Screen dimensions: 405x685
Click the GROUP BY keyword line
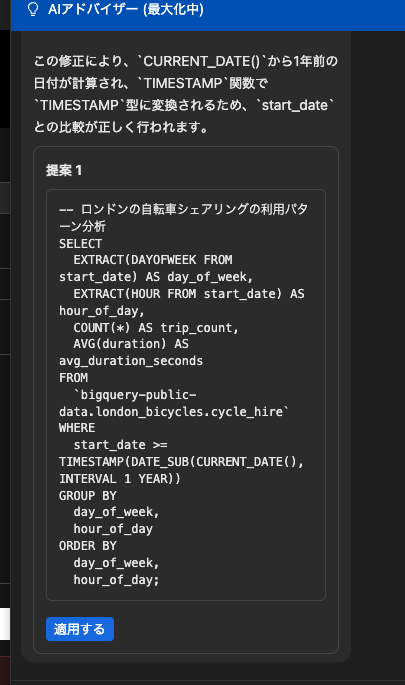[88, 496]
